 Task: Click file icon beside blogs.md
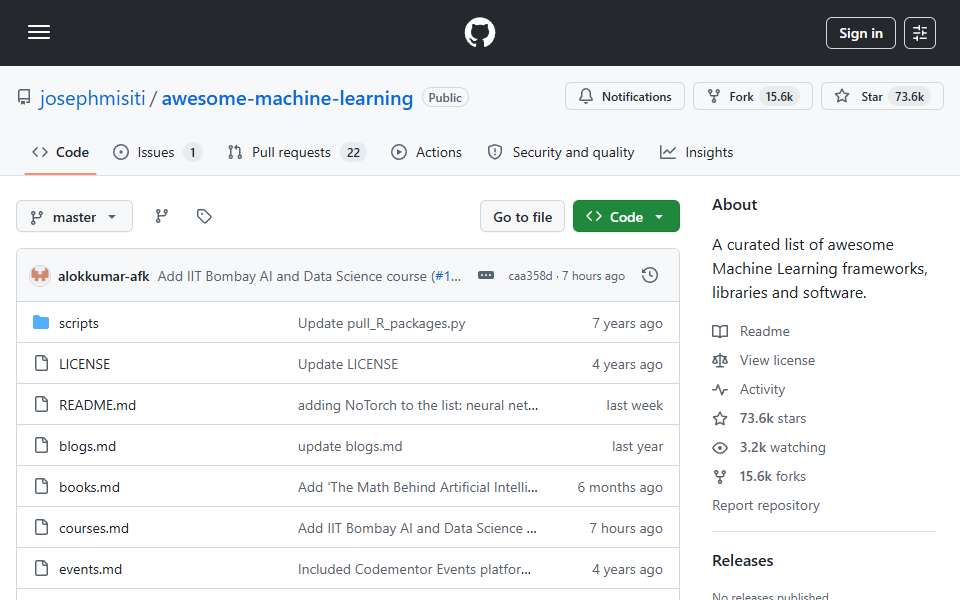(41, 446)
